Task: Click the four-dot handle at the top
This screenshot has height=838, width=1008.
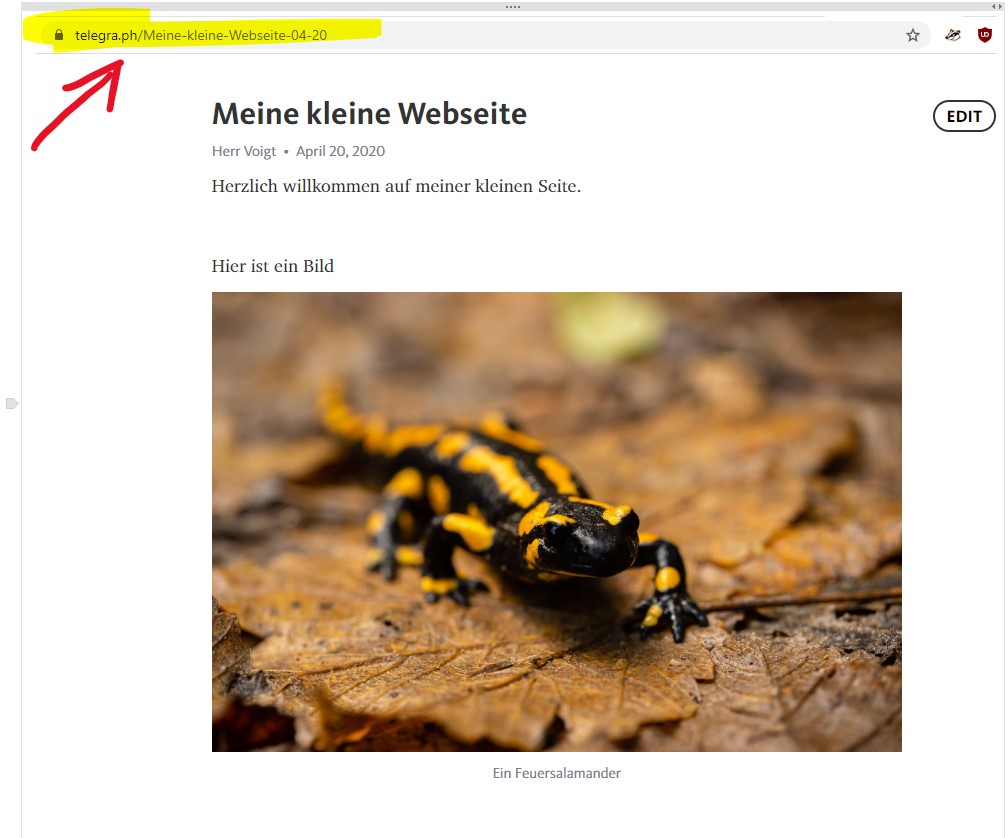Action: 513,6
